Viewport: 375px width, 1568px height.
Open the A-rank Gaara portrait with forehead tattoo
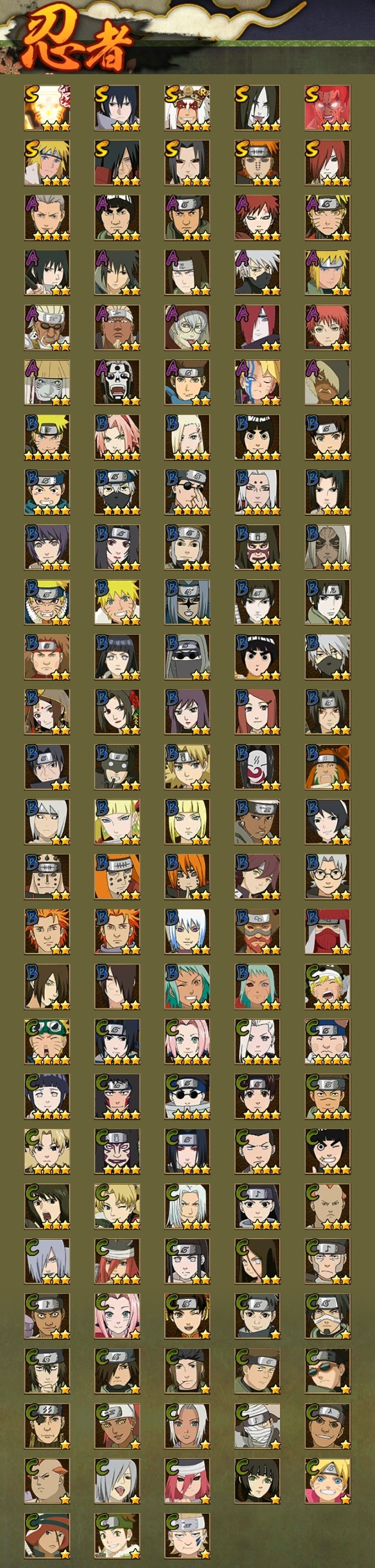point(258,218)
